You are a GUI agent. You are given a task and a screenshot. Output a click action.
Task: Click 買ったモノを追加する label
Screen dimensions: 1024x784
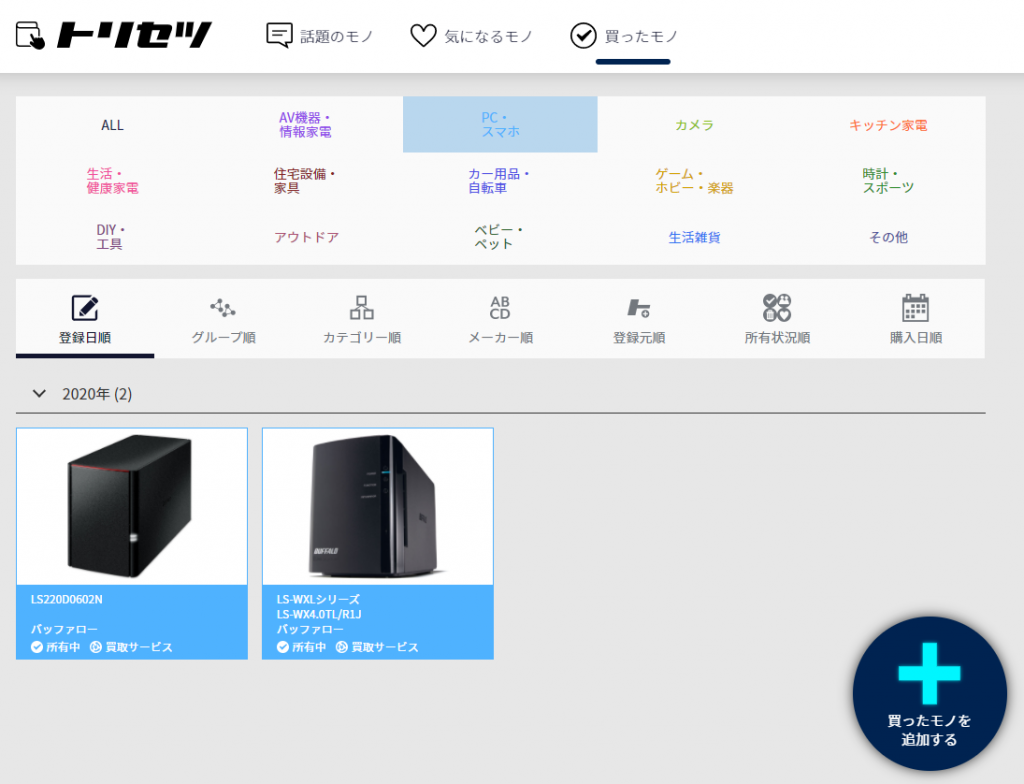929,730
